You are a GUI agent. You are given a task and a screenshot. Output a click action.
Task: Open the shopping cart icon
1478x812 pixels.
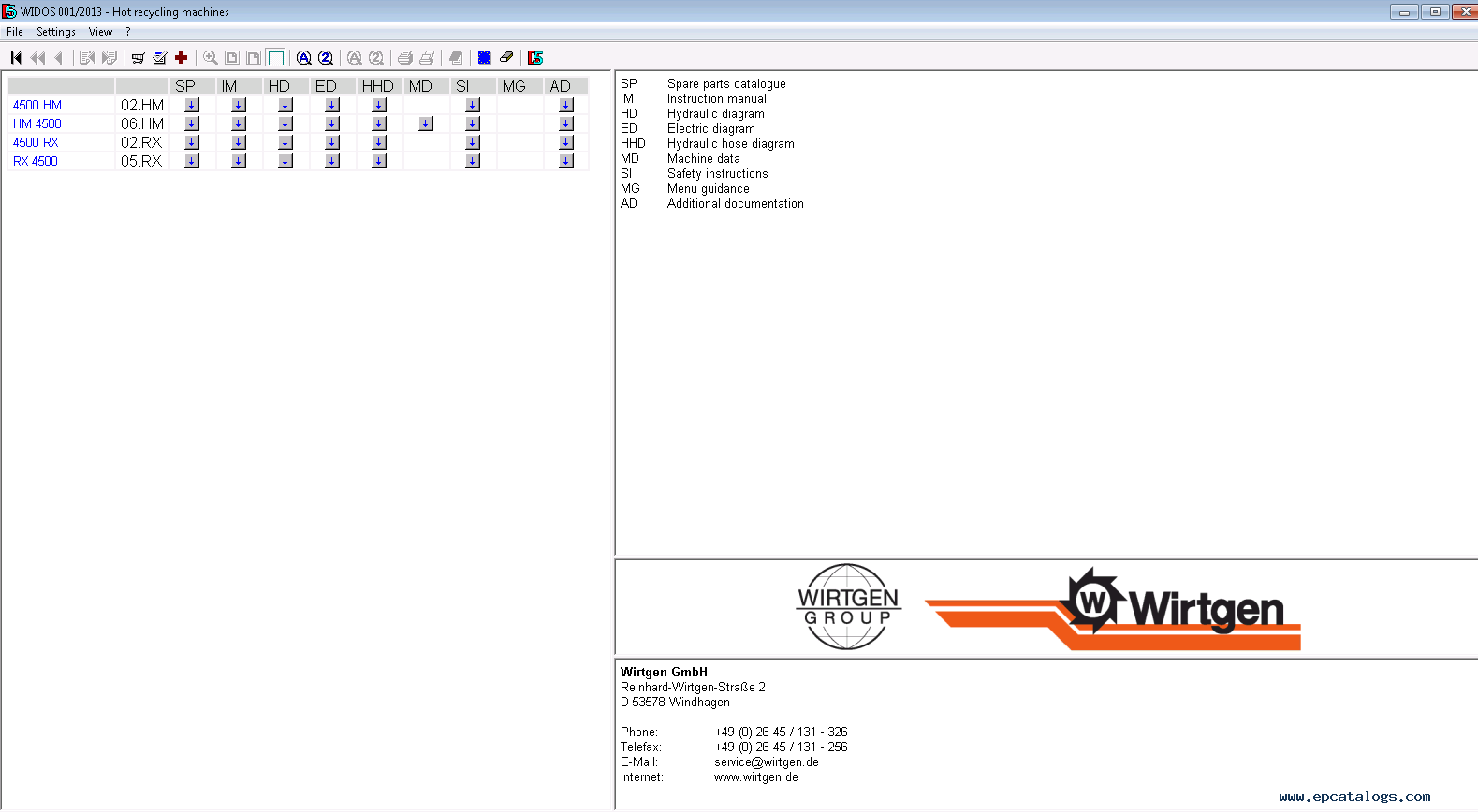[138, 58]
